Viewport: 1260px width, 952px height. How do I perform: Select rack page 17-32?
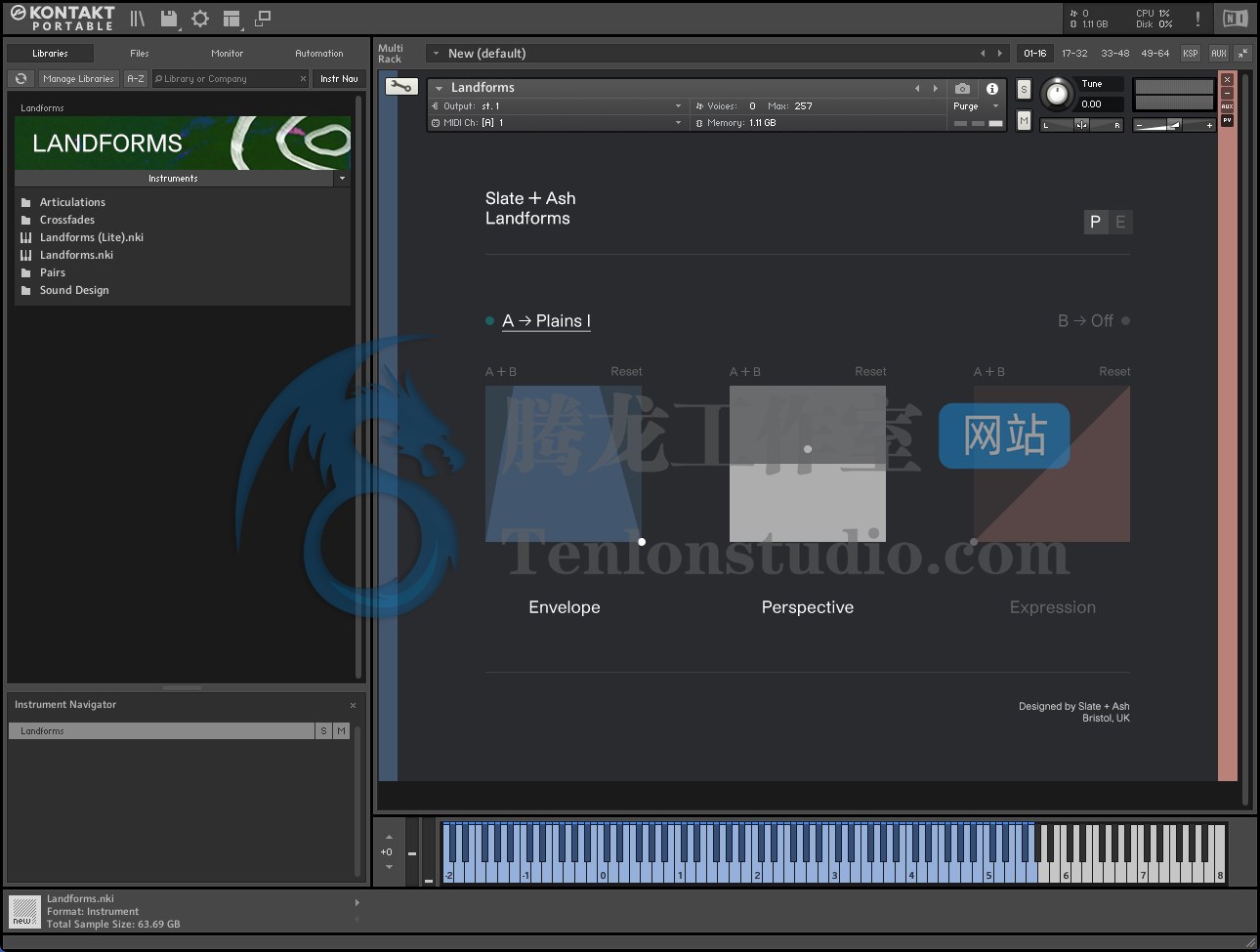coord(1074,54)
